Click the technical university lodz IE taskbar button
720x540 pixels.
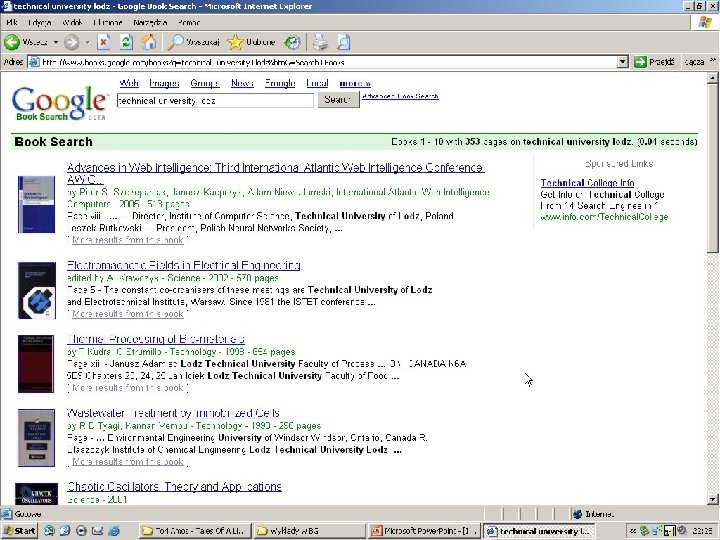(539, 531)
